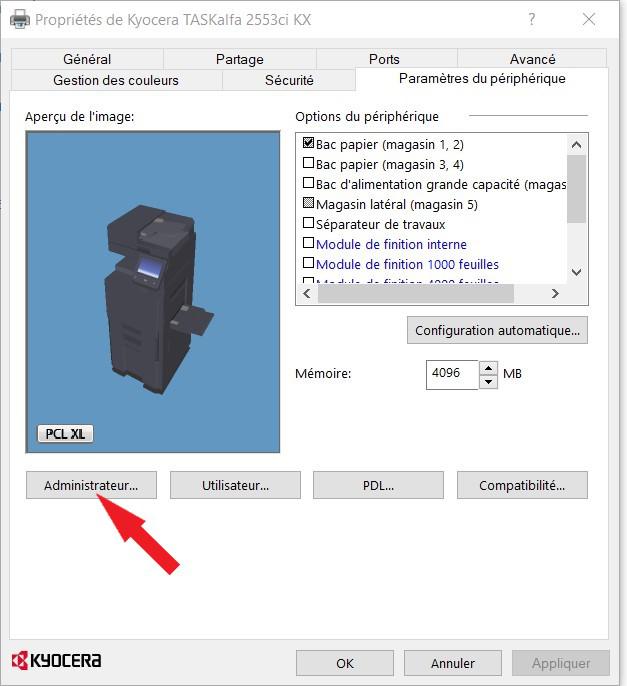Enable Module de finition interne
627x686 pixels.
coord(309,244)
